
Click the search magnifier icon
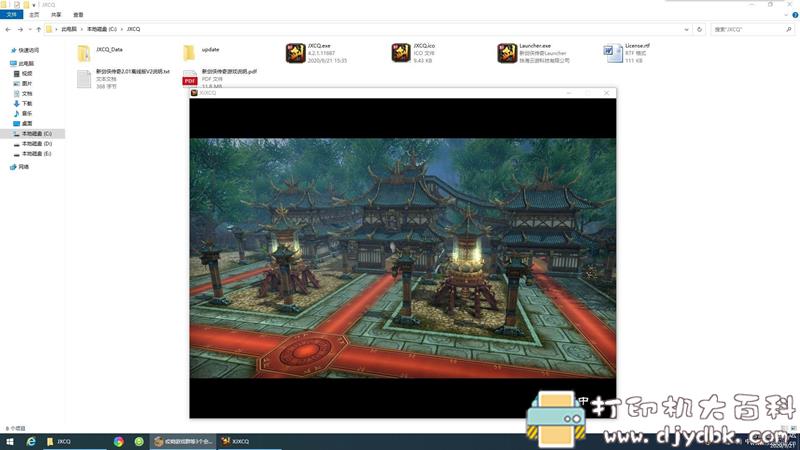click(789, 30)
